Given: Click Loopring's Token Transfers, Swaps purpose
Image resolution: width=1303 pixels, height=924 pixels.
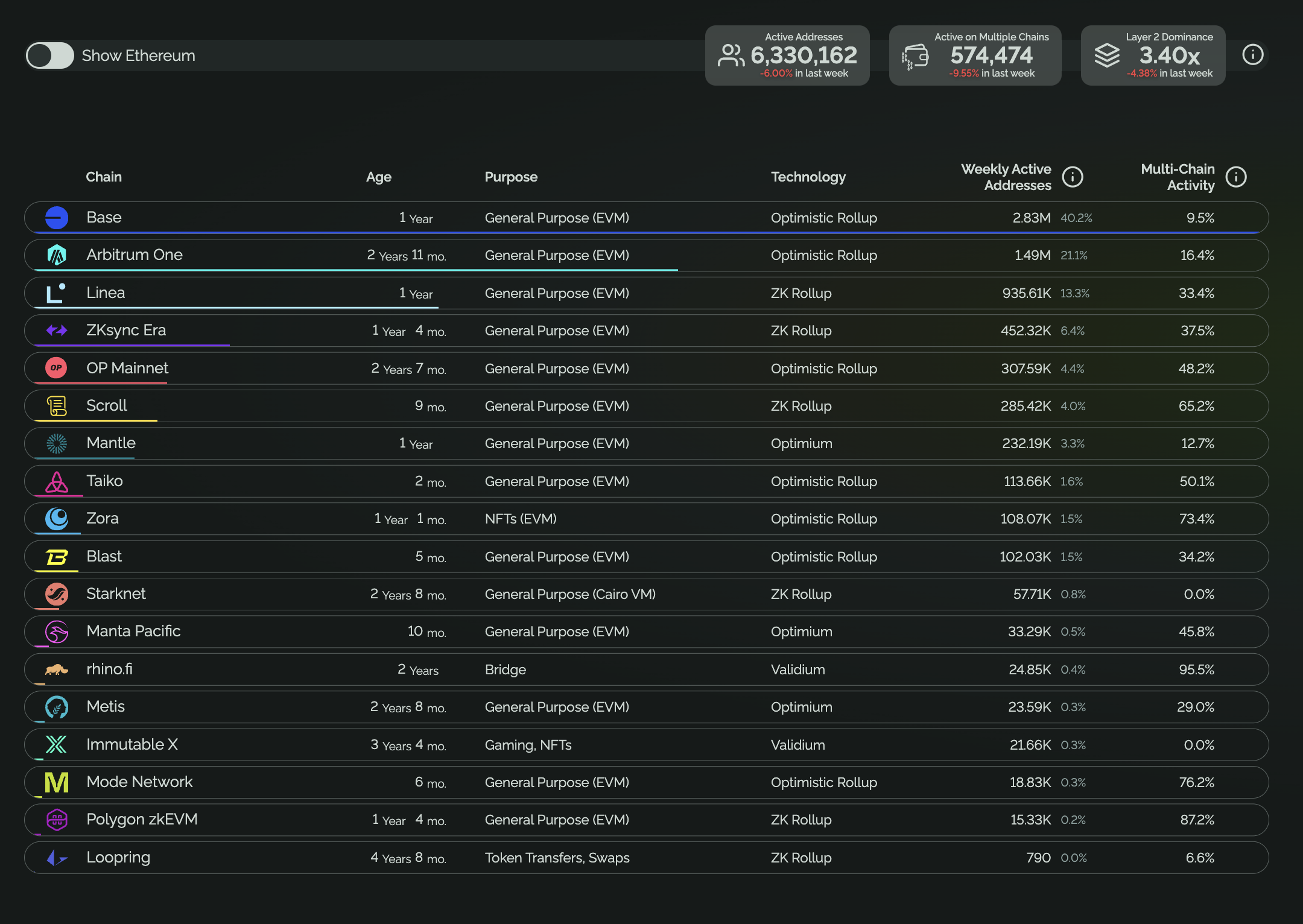Looking at the screenshot, I should pos(557,858).
